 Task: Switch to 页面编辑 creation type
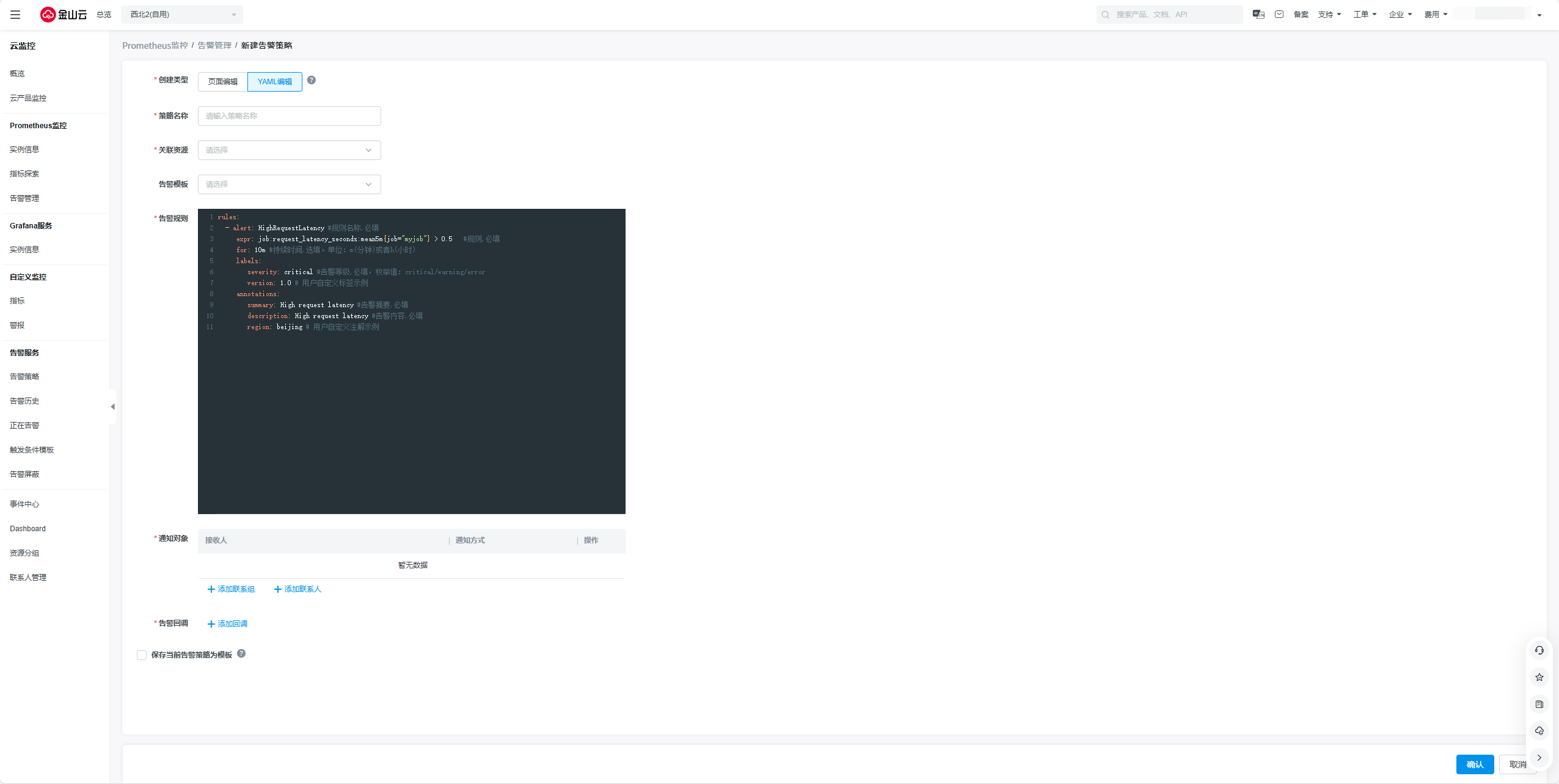point(222,82)
